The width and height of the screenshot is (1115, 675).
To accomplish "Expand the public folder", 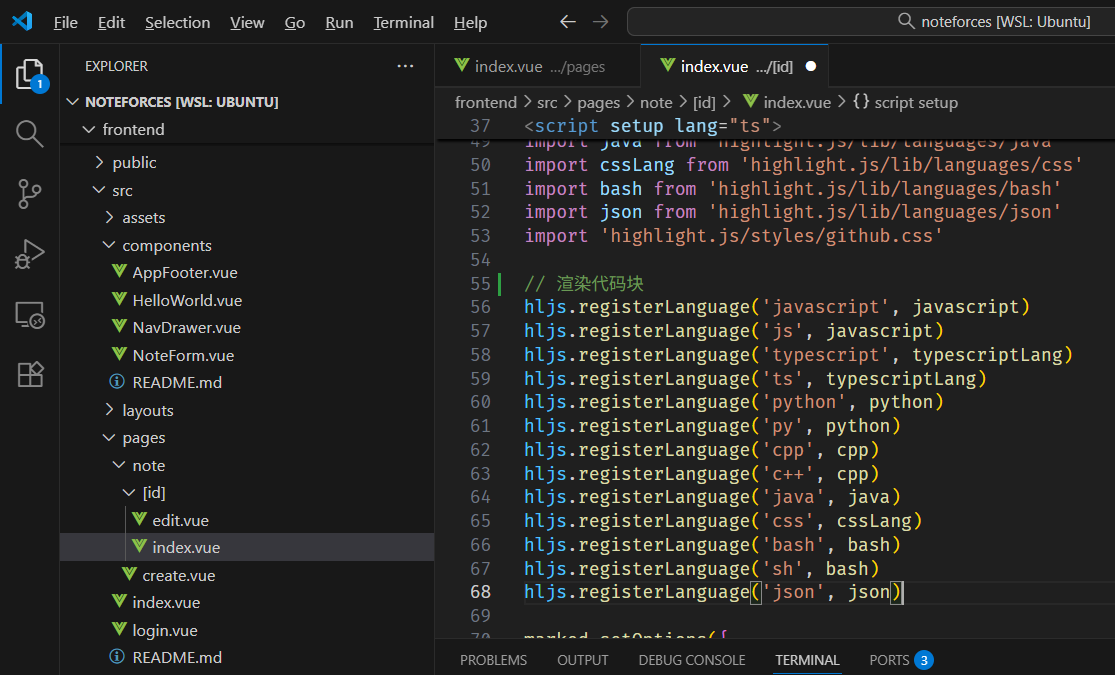I will (x=134, y=162).
